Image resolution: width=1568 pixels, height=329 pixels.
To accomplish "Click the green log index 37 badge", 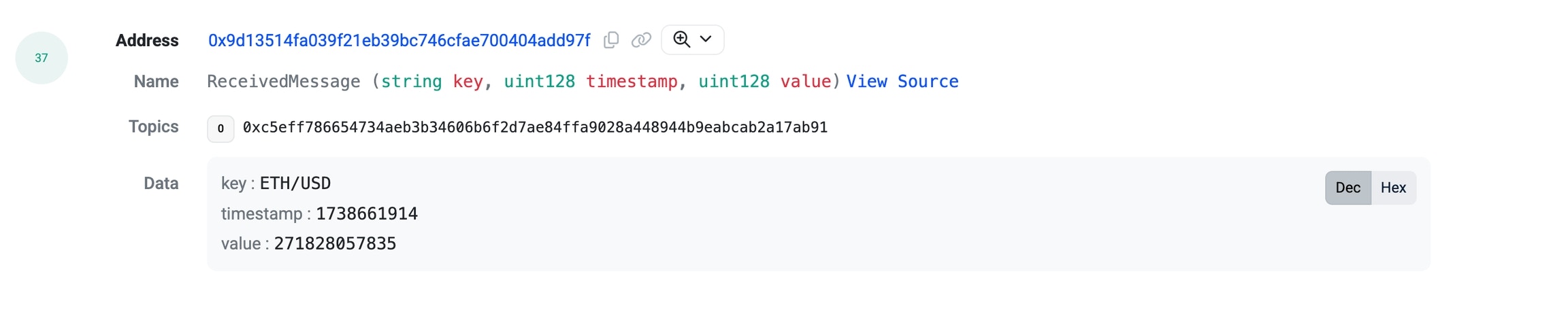I will 42,58.
